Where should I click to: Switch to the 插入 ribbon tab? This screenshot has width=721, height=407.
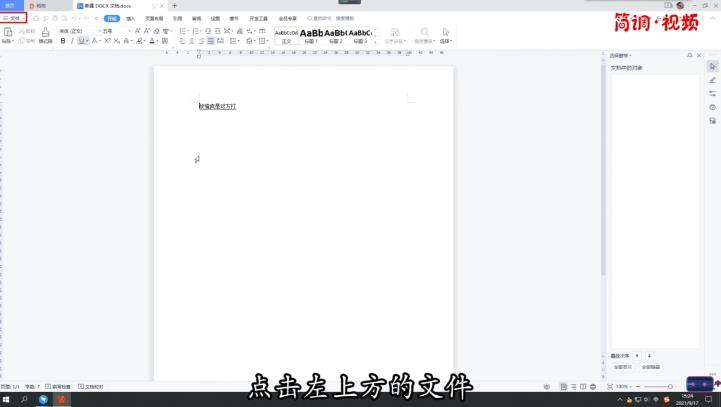point(131,18)
